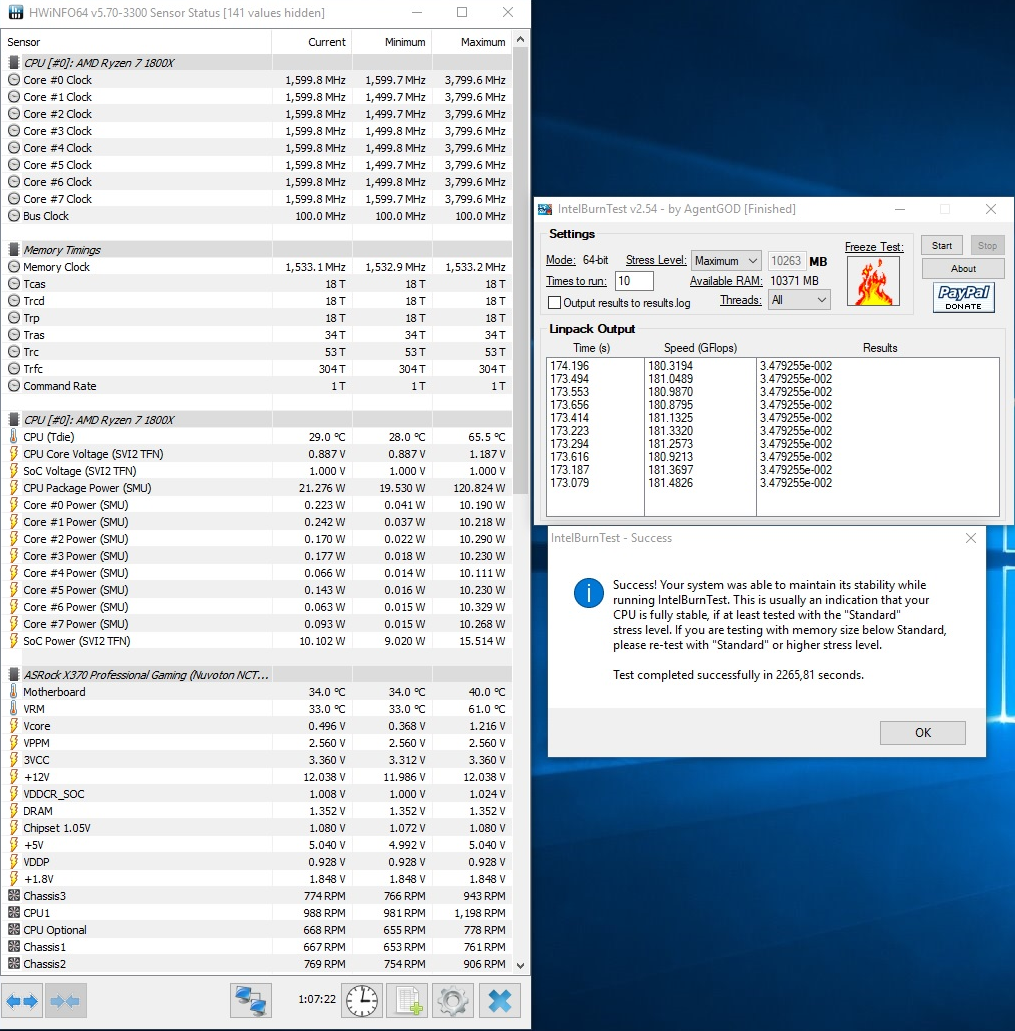Screen dimensions: 1015x1031
Task: Click the 181.4826 speed entry in Linpack Output
Action: pos(670,483)
